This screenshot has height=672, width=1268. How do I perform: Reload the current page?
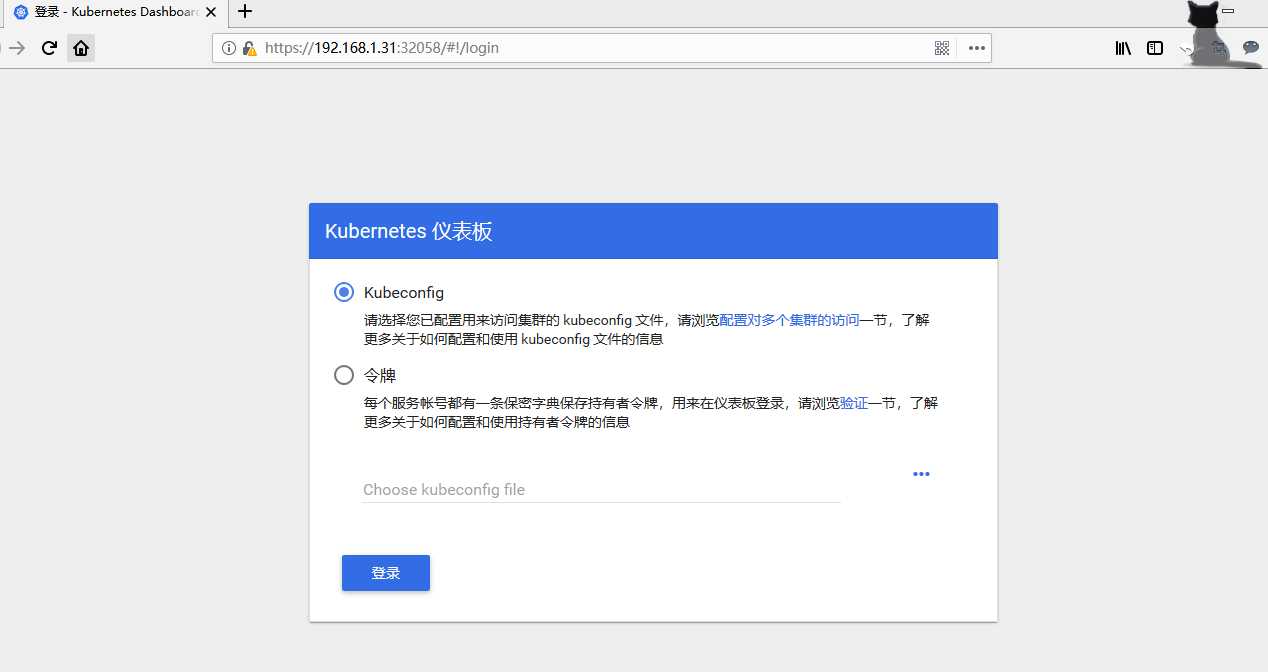[x=48, y=48]
